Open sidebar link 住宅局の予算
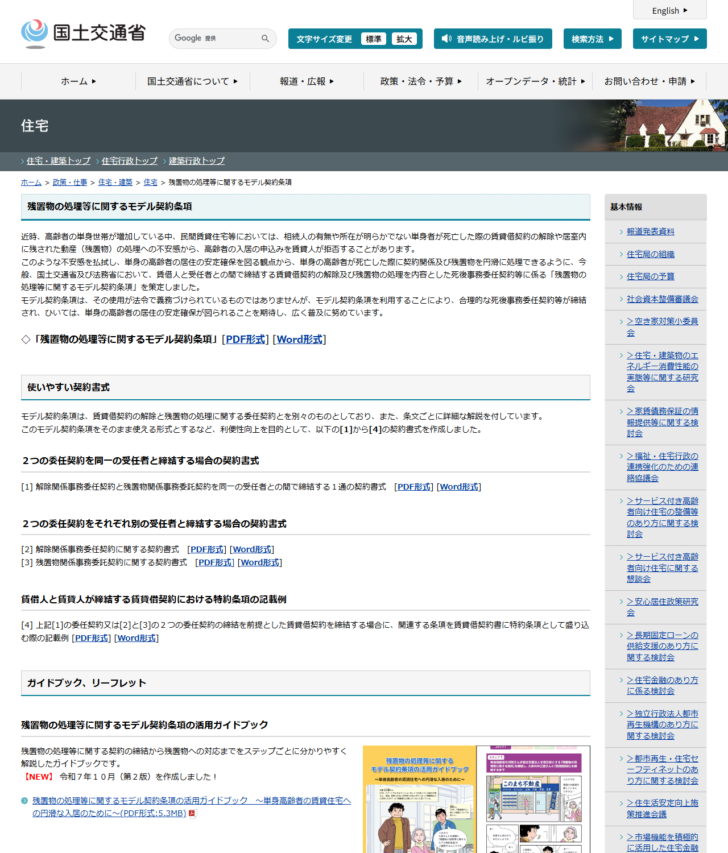728x853 pixels. tap(650, 276)
